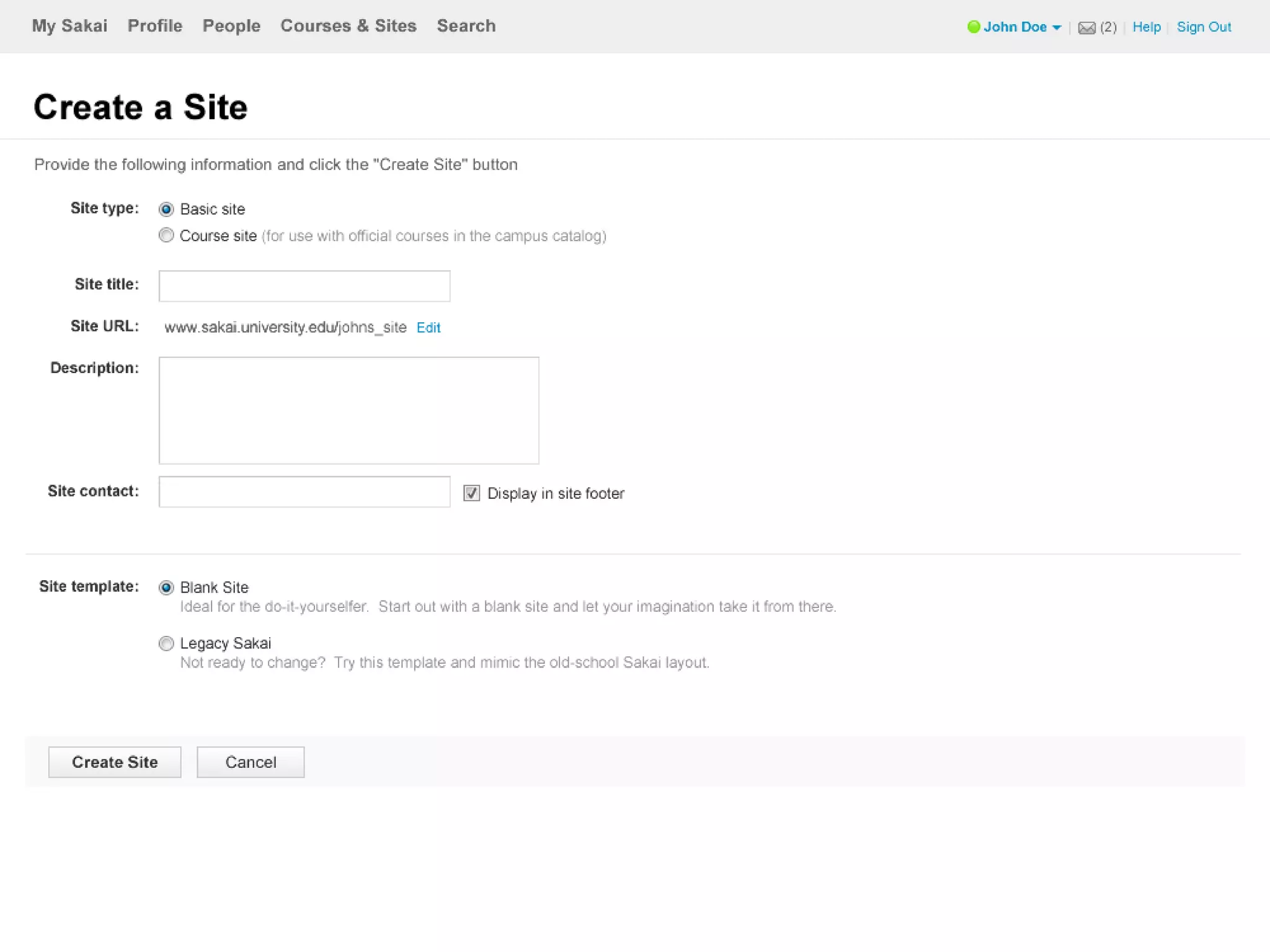The height and width of the screenshot is (952, 1270).
Task: Click the Sign Out link
Action: tap(1204, 27)
